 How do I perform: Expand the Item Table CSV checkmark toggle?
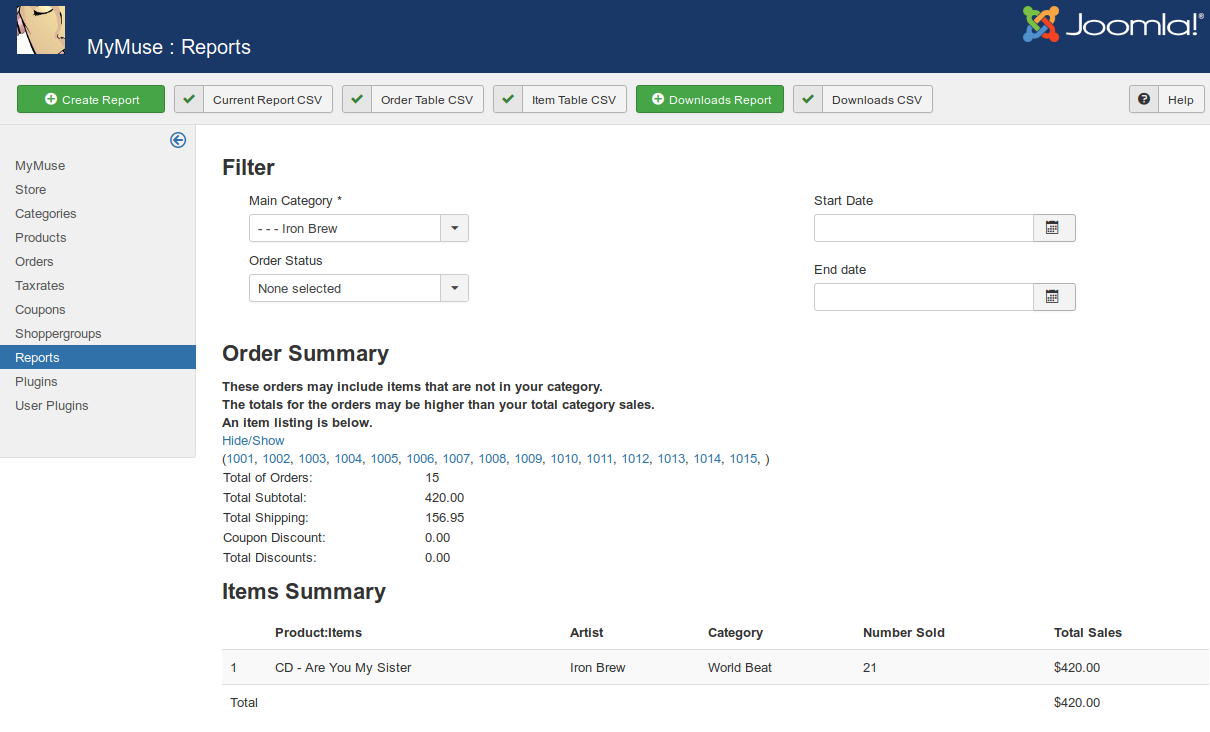507,99
